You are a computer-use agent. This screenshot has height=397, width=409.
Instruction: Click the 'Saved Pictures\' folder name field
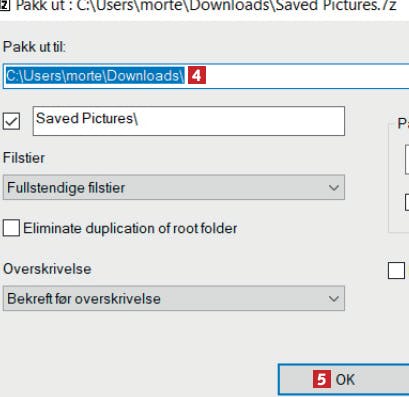(189, 121)
